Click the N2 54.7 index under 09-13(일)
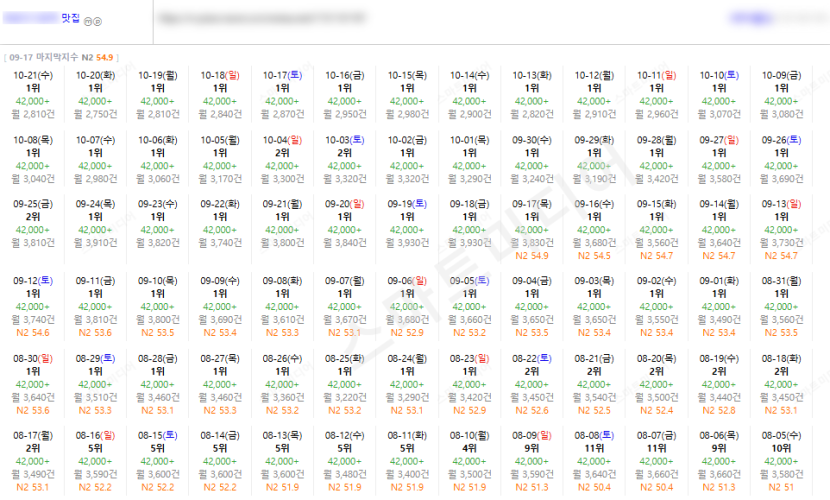 (x=781, y=256)
